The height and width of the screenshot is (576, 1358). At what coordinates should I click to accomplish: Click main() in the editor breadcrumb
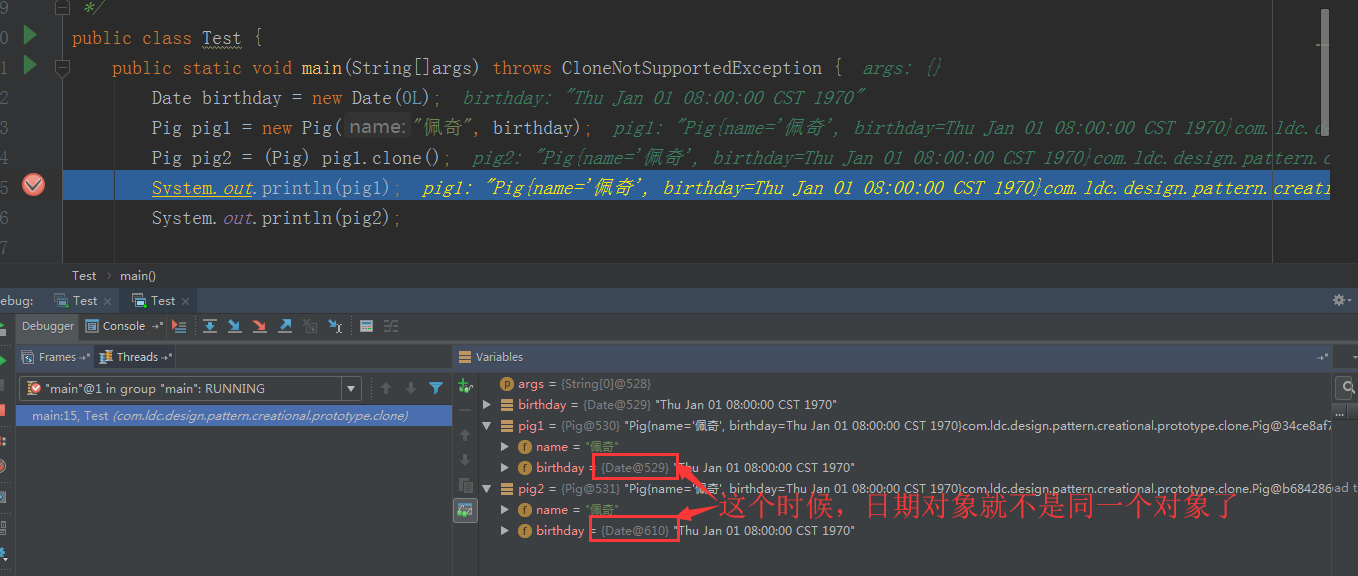click(138, 275)
